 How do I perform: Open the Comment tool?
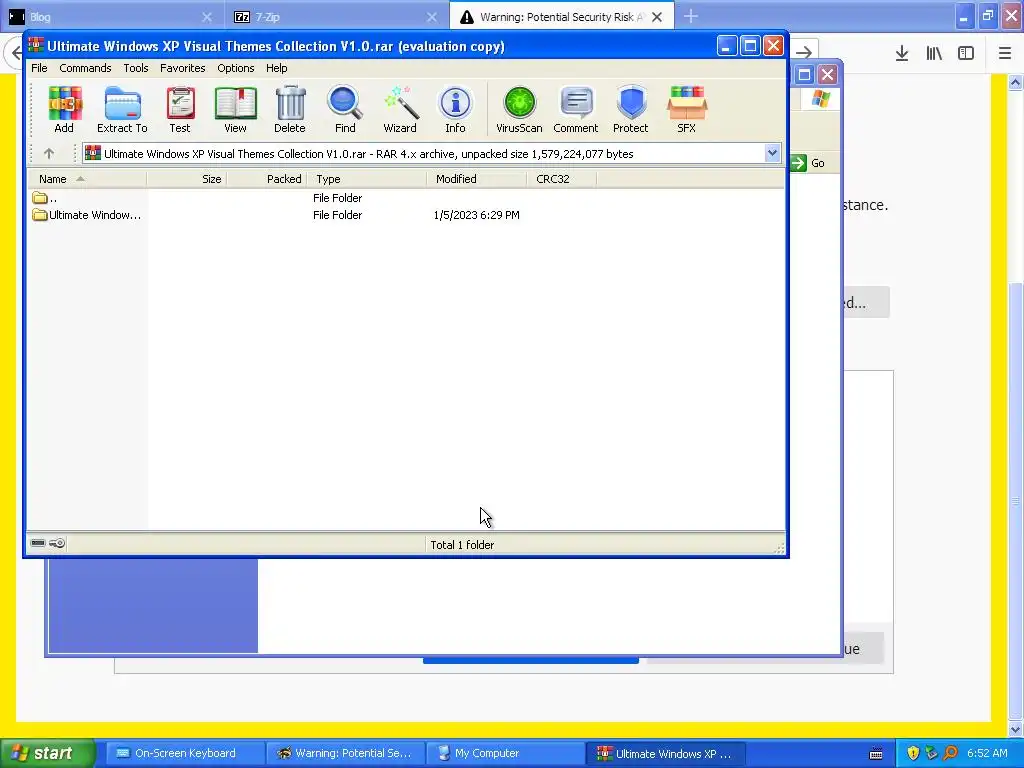[576, 110]
